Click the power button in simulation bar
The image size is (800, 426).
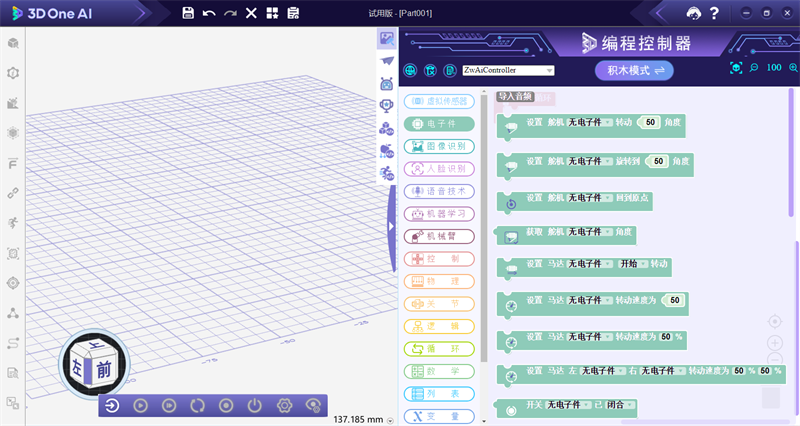[x=255, y=406]
